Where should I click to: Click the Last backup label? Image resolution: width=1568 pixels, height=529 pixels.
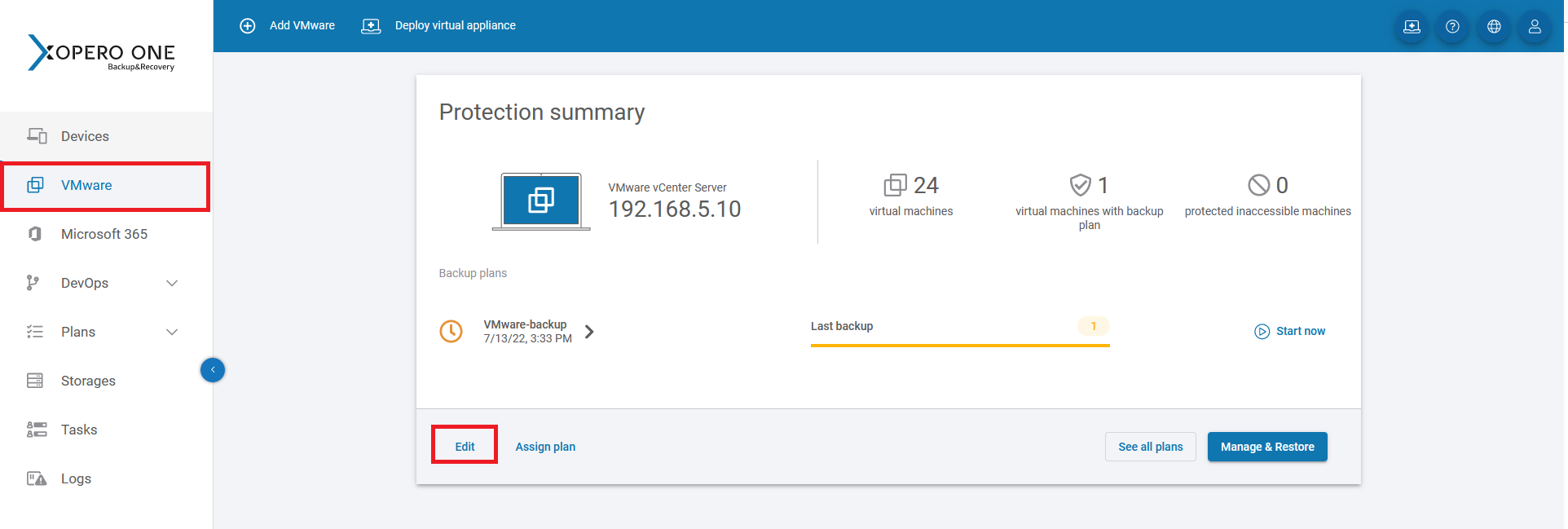[842, 326]
